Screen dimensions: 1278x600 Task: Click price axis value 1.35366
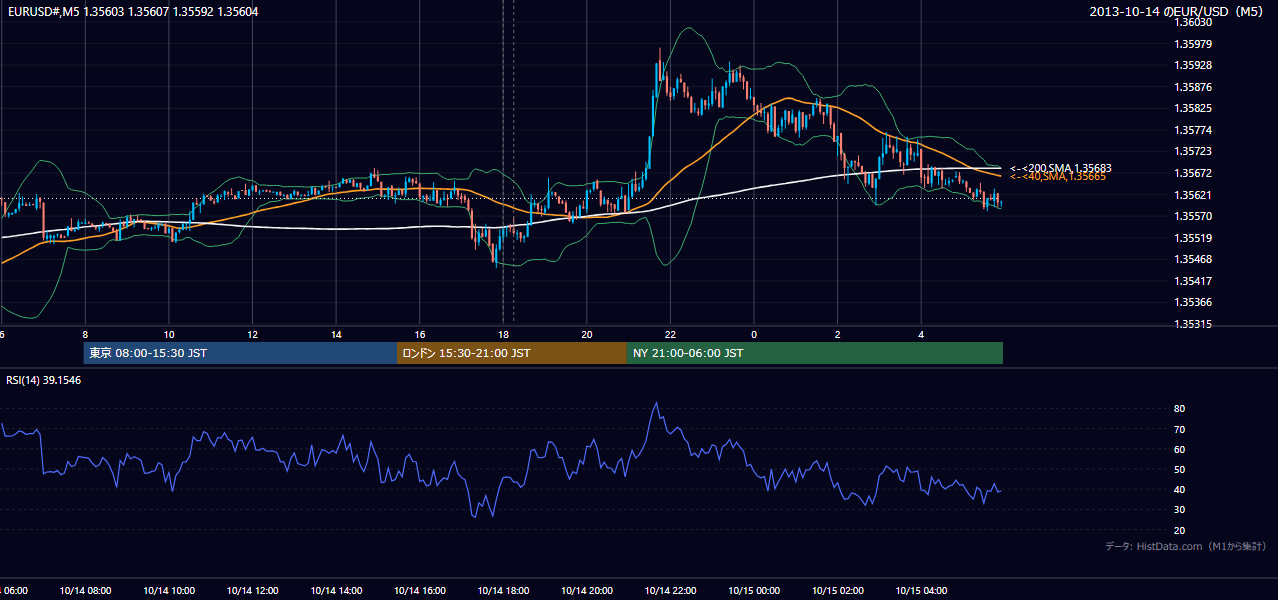click(1195, 302)
